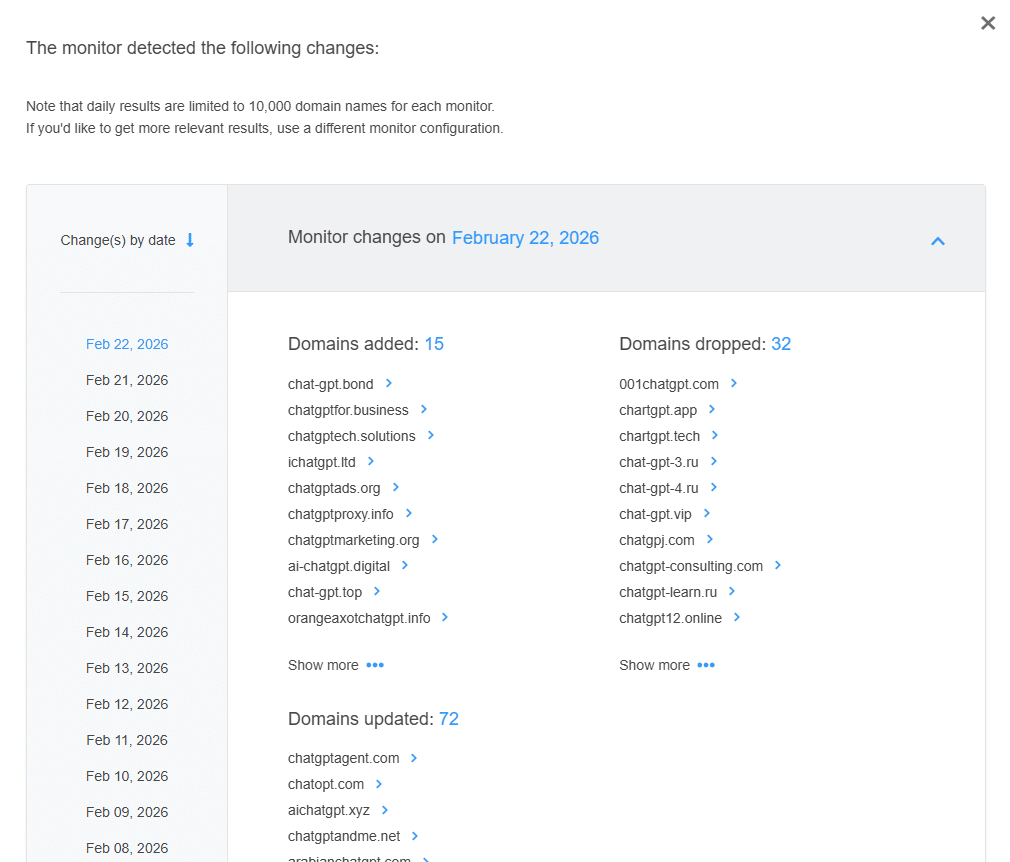The width and height of the screenshot is (1010, 862).
Task: Open details arrow for 001chatgpt.com
Action: click(x=734, y=383)
